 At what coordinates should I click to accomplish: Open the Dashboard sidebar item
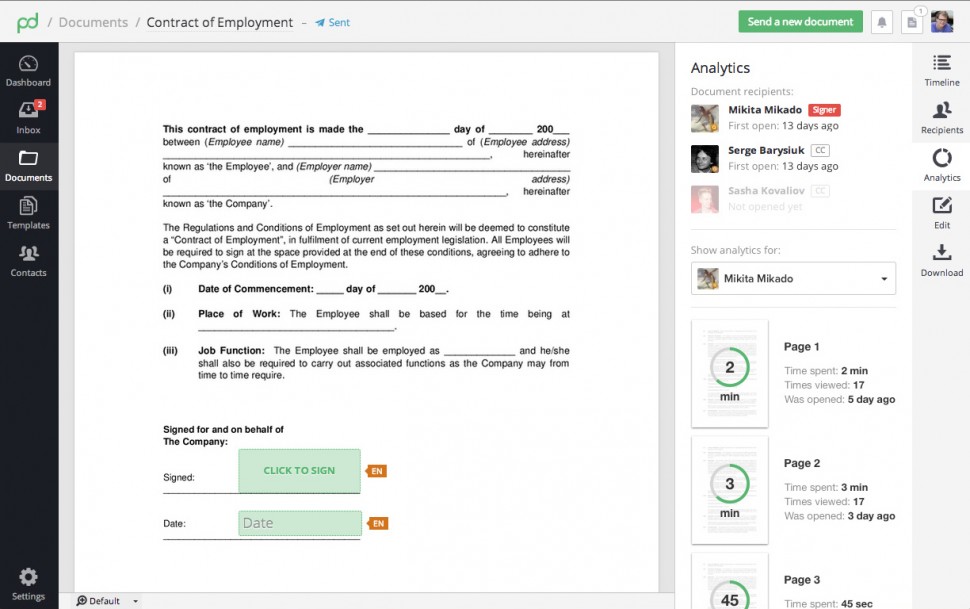(x=28, y=71)
